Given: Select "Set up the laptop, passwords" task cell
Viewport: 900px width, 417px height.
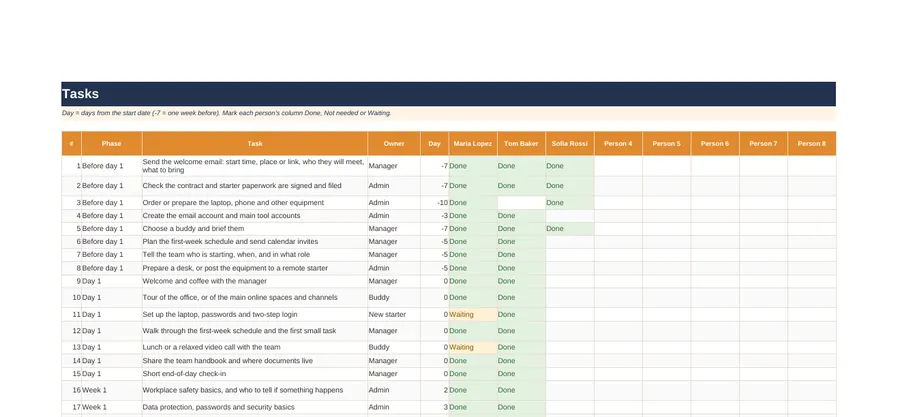Looking at the screenshot, I should [x=255, y=314].
